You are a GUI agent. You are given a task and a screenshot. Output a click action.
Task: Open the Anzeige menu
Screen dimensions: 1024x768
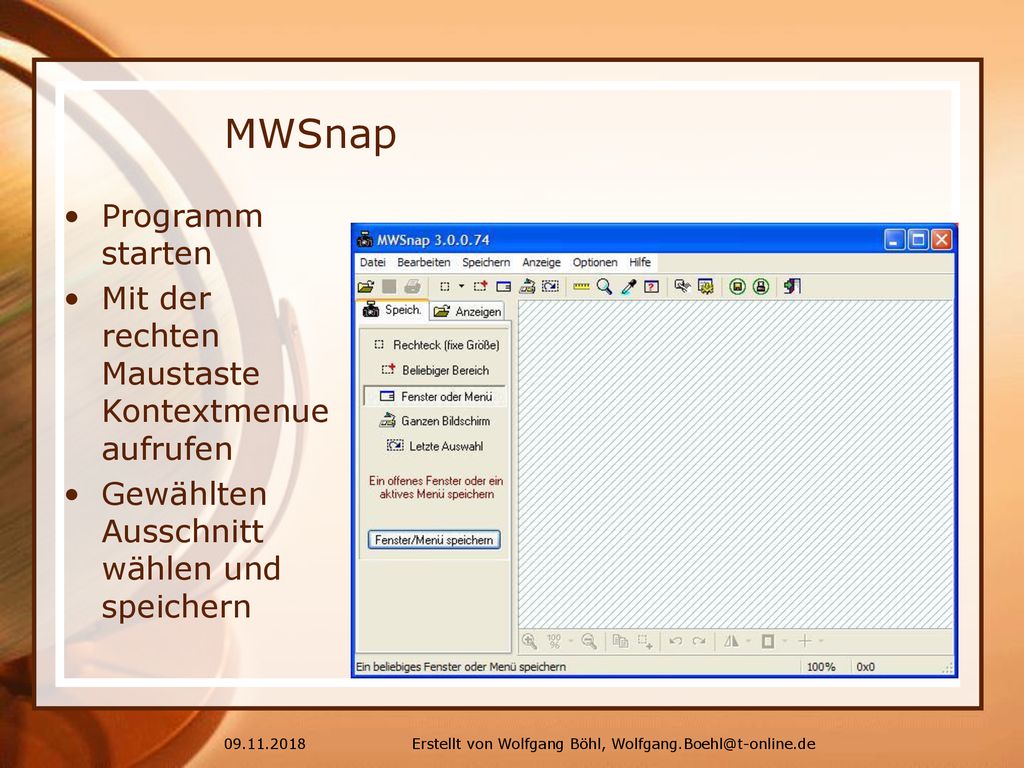point(541,263)
